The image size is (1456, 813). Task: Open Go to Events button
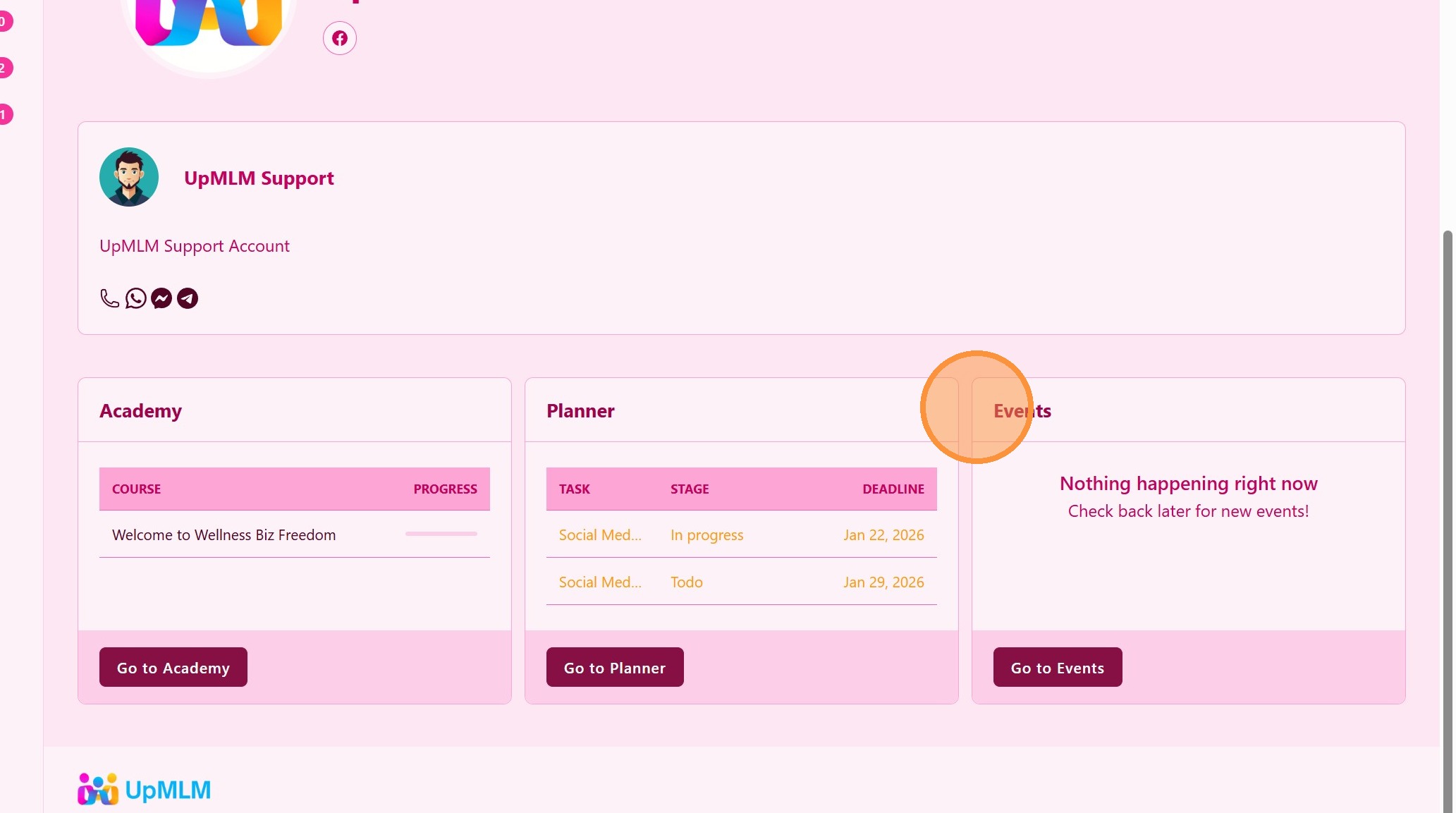[1057, 667]
